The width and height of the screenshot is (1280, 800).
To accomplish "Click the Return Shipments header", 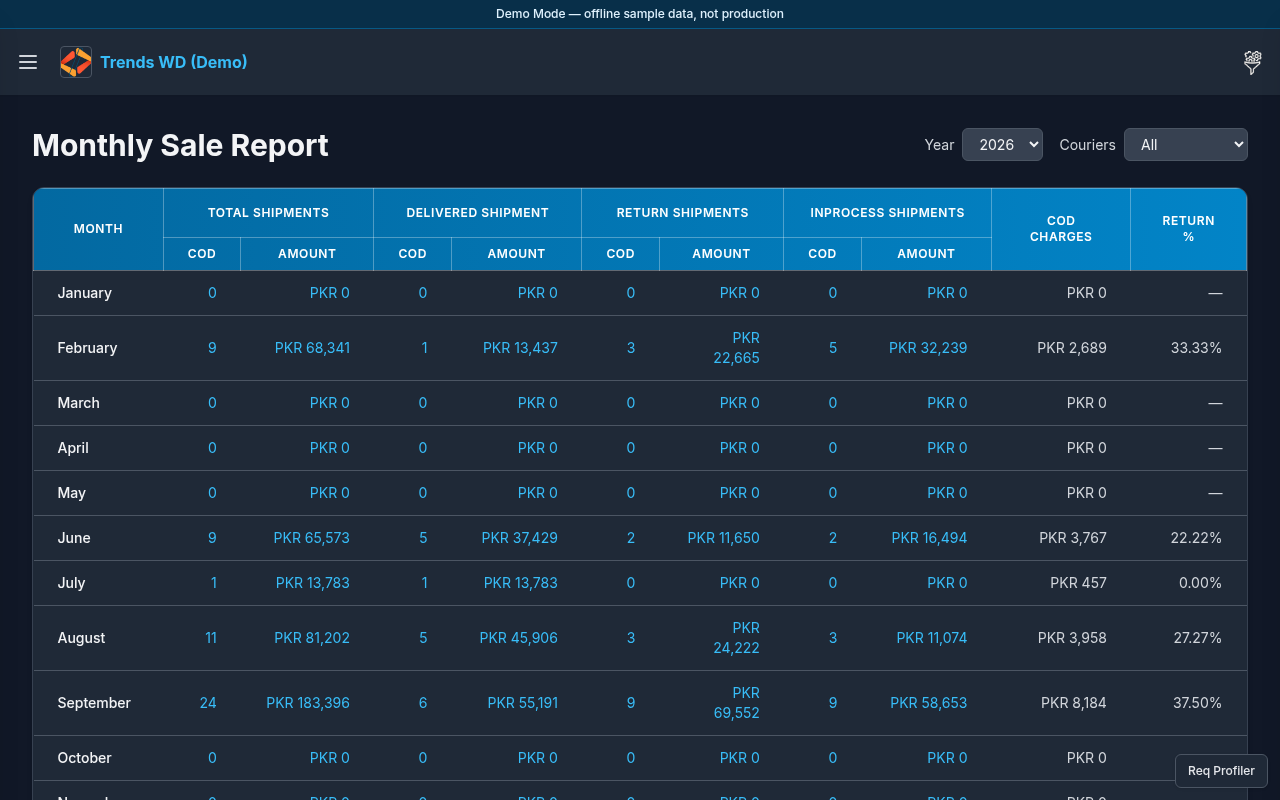I will (682, 213).
